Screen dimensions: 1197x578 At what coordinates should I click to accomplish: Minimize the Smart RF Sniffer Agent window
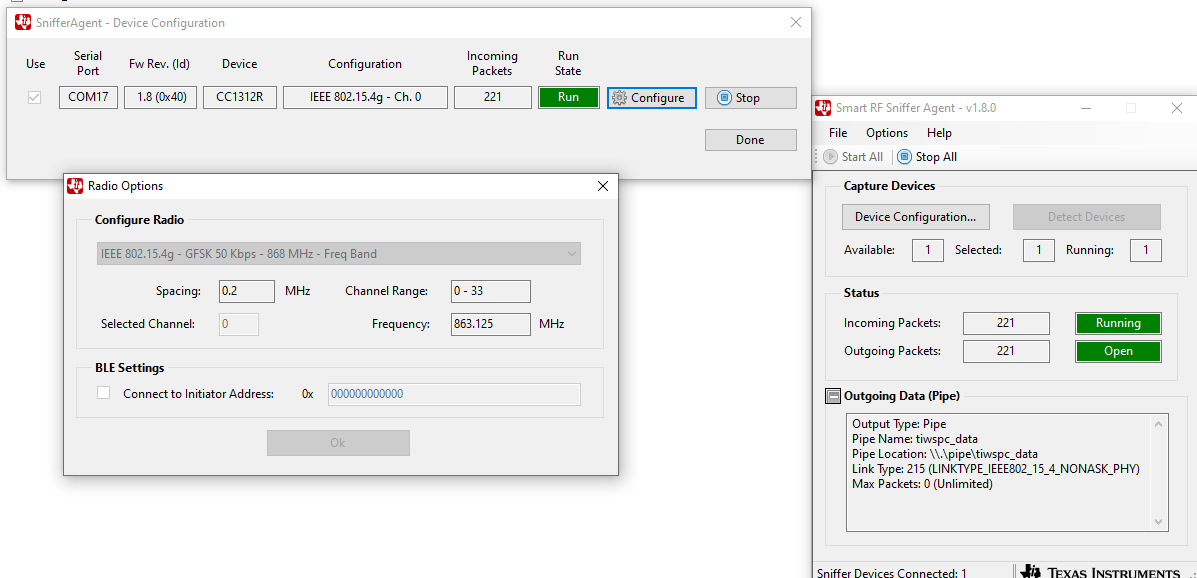(1084, 108)
